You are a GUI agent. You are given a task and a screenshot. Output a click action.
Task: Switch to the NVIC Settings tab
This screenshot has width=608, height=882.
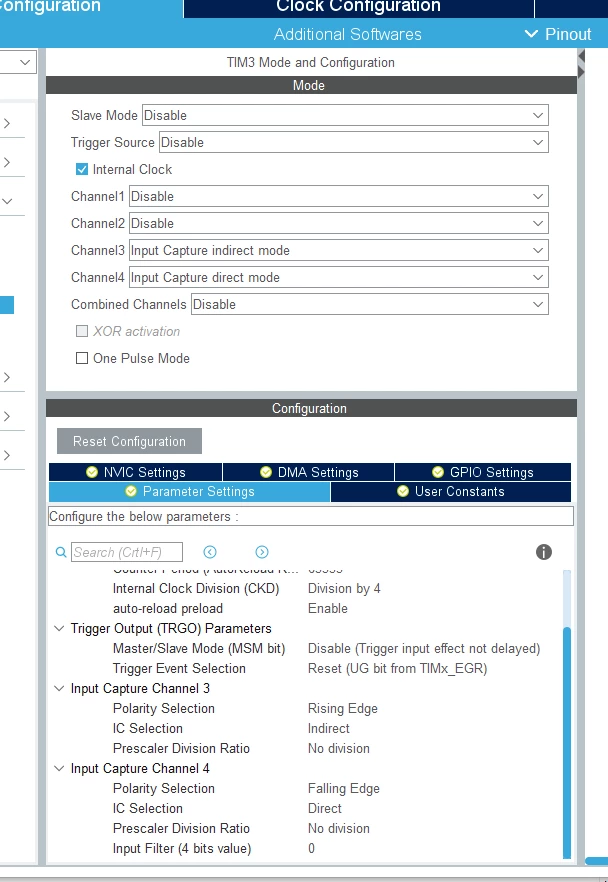click(x=136, y=472)
